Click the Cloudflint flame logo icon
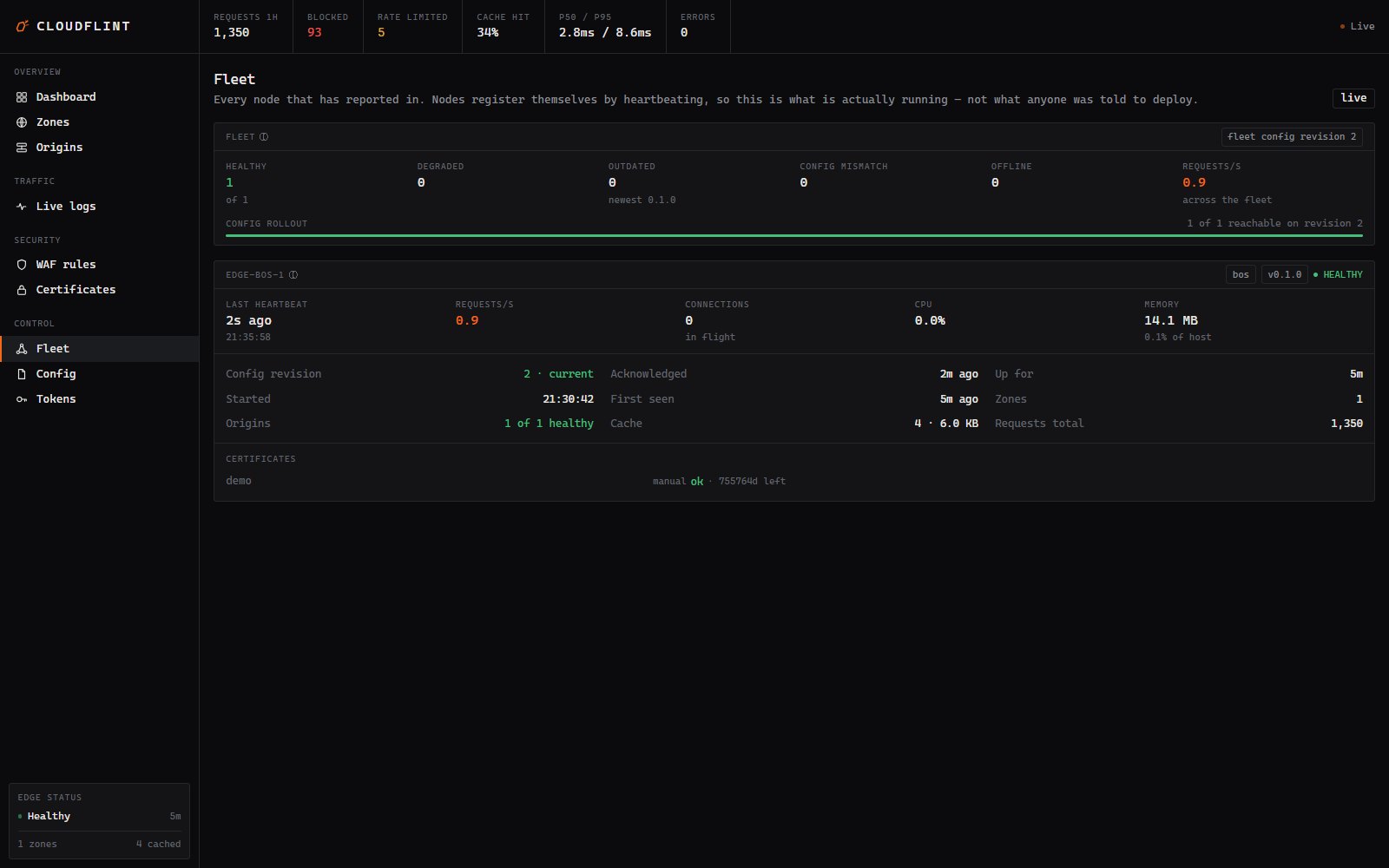 pyautogui.click(x=23, y=26)
